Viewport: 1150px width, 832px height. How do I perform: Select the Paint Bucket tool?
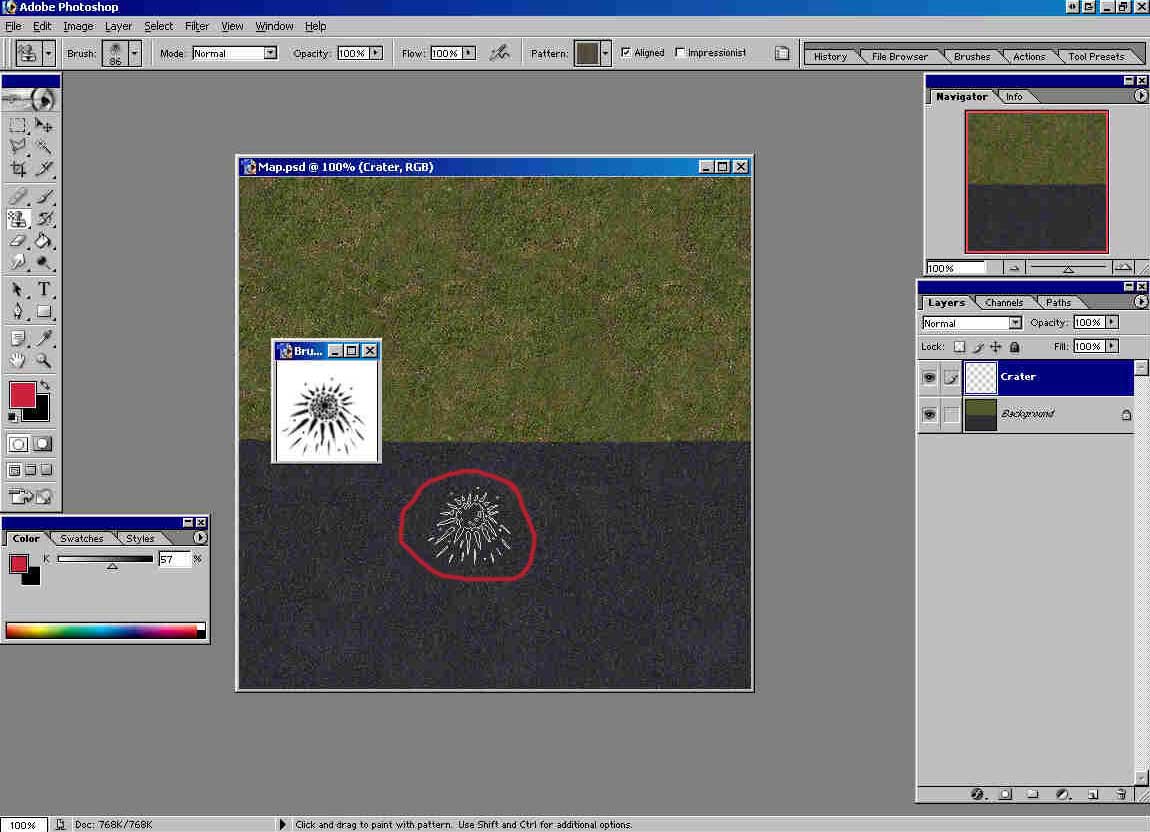pyautogui.click(x=44, y=241)
